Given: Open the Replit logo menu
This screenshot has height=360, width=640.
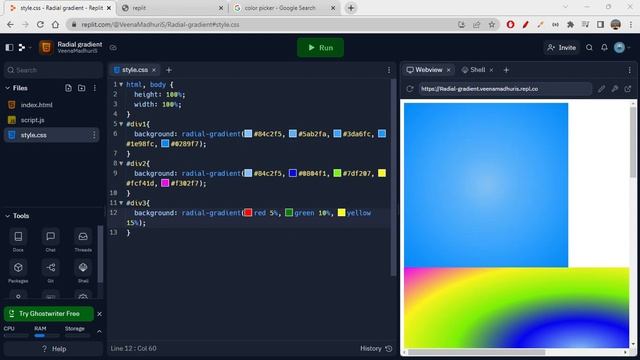Looking at the screenshot, I should [22, 48].
